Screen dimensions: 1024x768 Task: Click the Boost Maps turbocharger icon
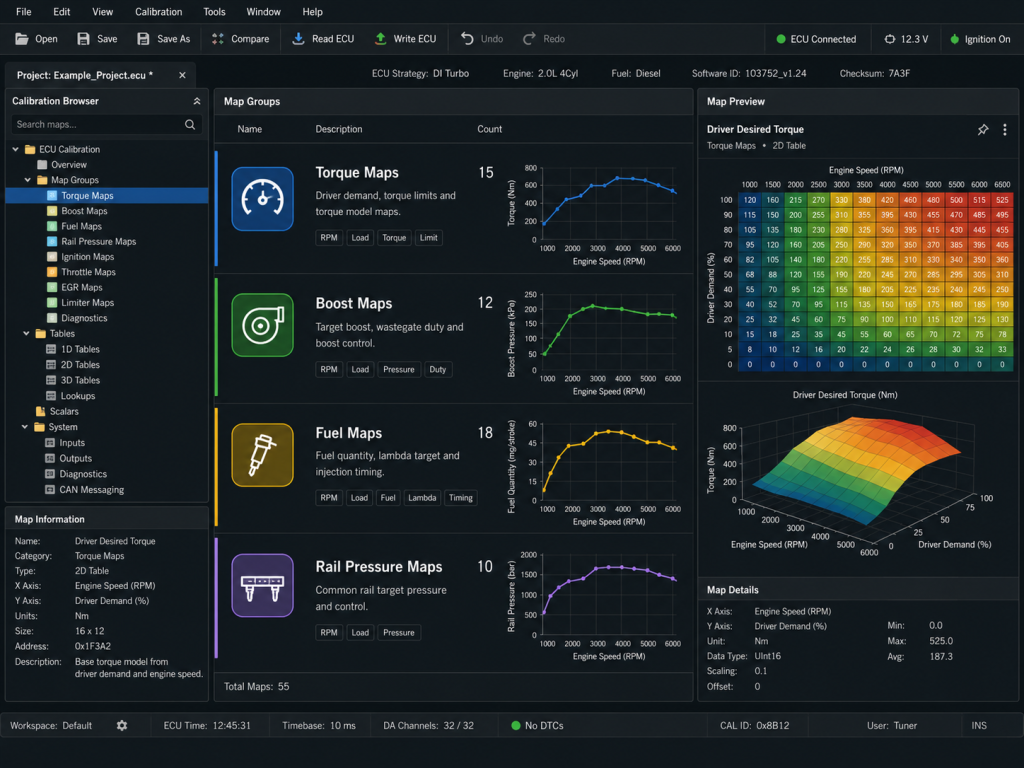(x=262, y=325)
